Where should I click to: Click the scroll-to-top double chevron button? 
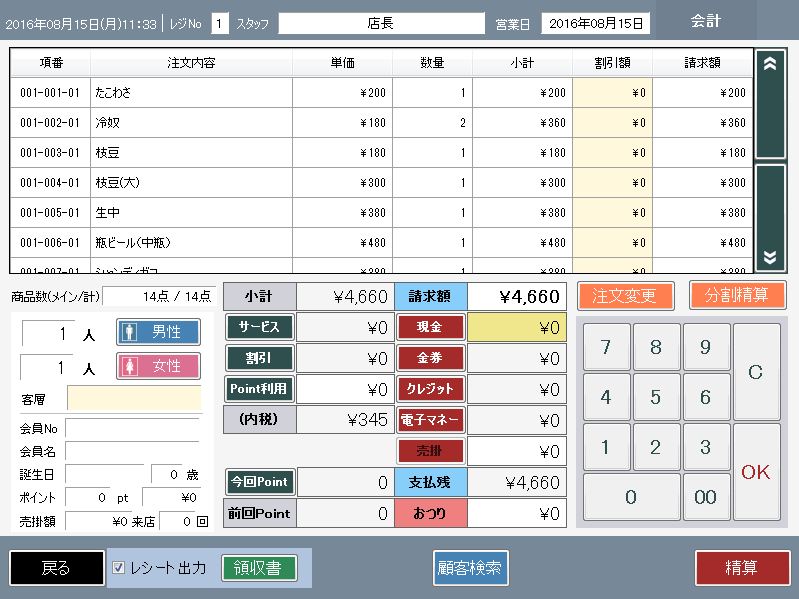(x=770, y=104)
